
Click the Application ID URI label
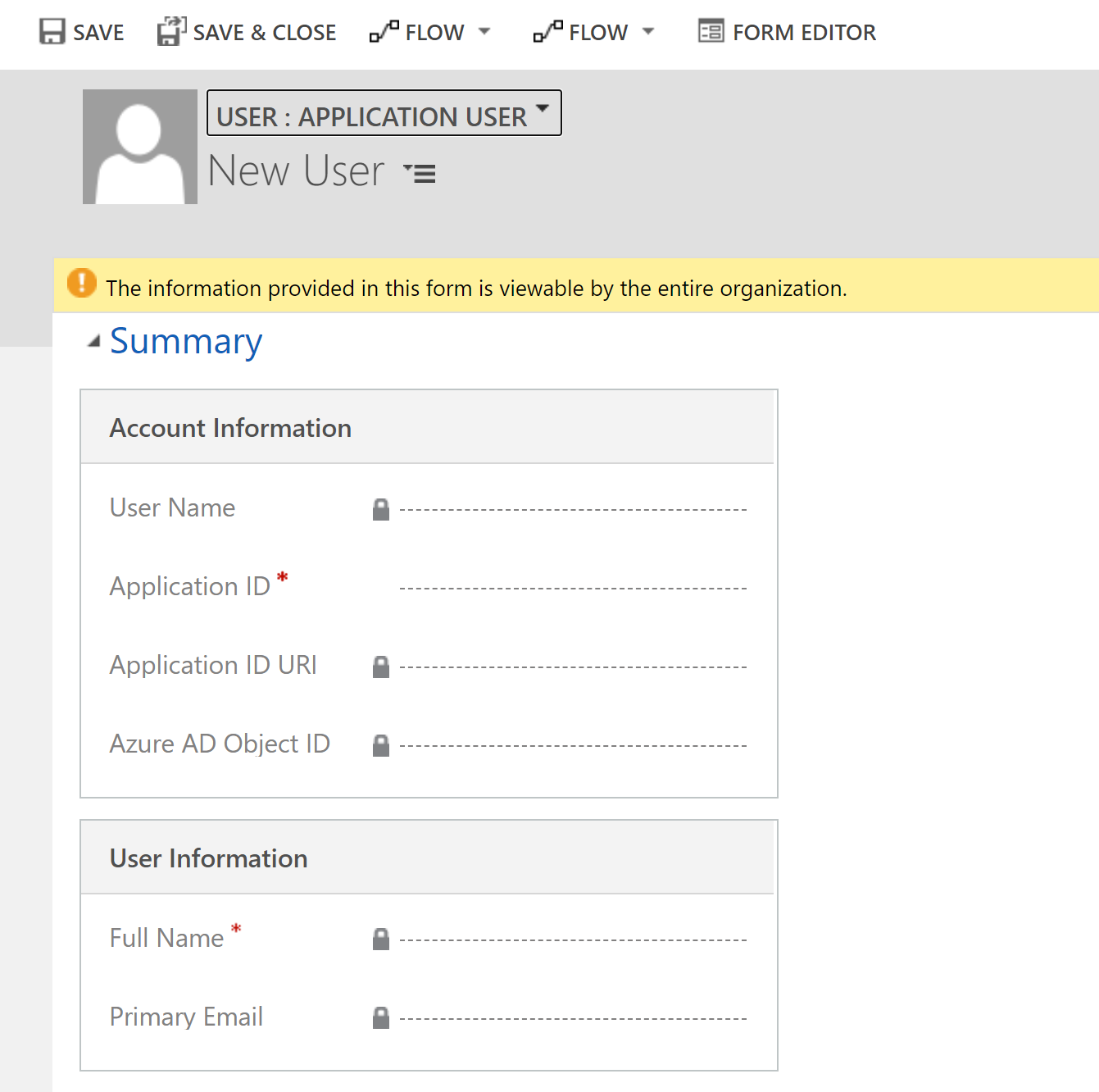[213, 665]
